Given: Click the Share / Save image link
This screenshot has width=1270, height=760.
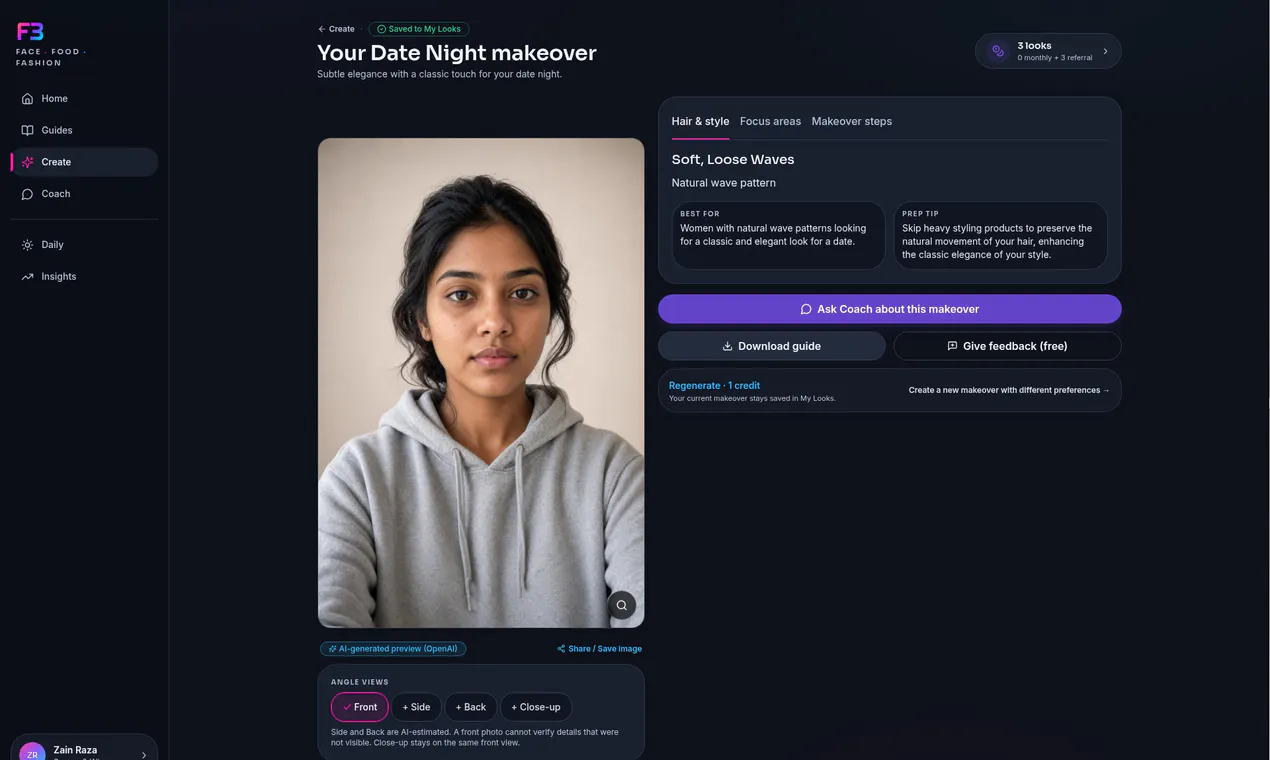Looking at the screenshot, I should tap(600, 649).
